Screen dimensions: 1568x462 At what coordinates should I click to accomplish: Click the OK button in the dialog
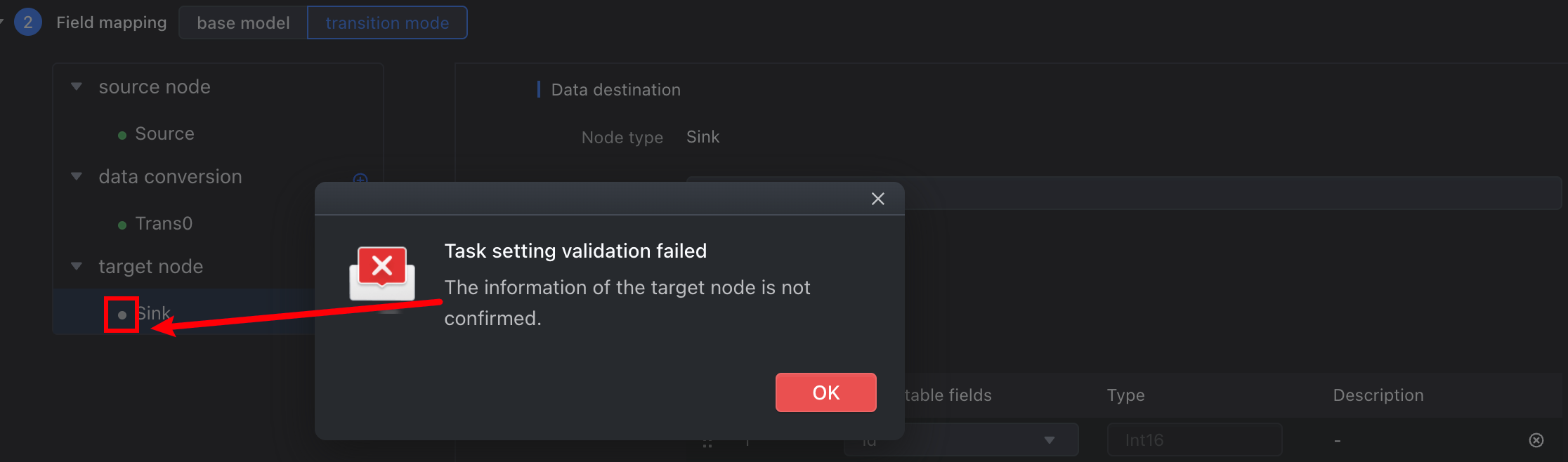click(825, 392)
